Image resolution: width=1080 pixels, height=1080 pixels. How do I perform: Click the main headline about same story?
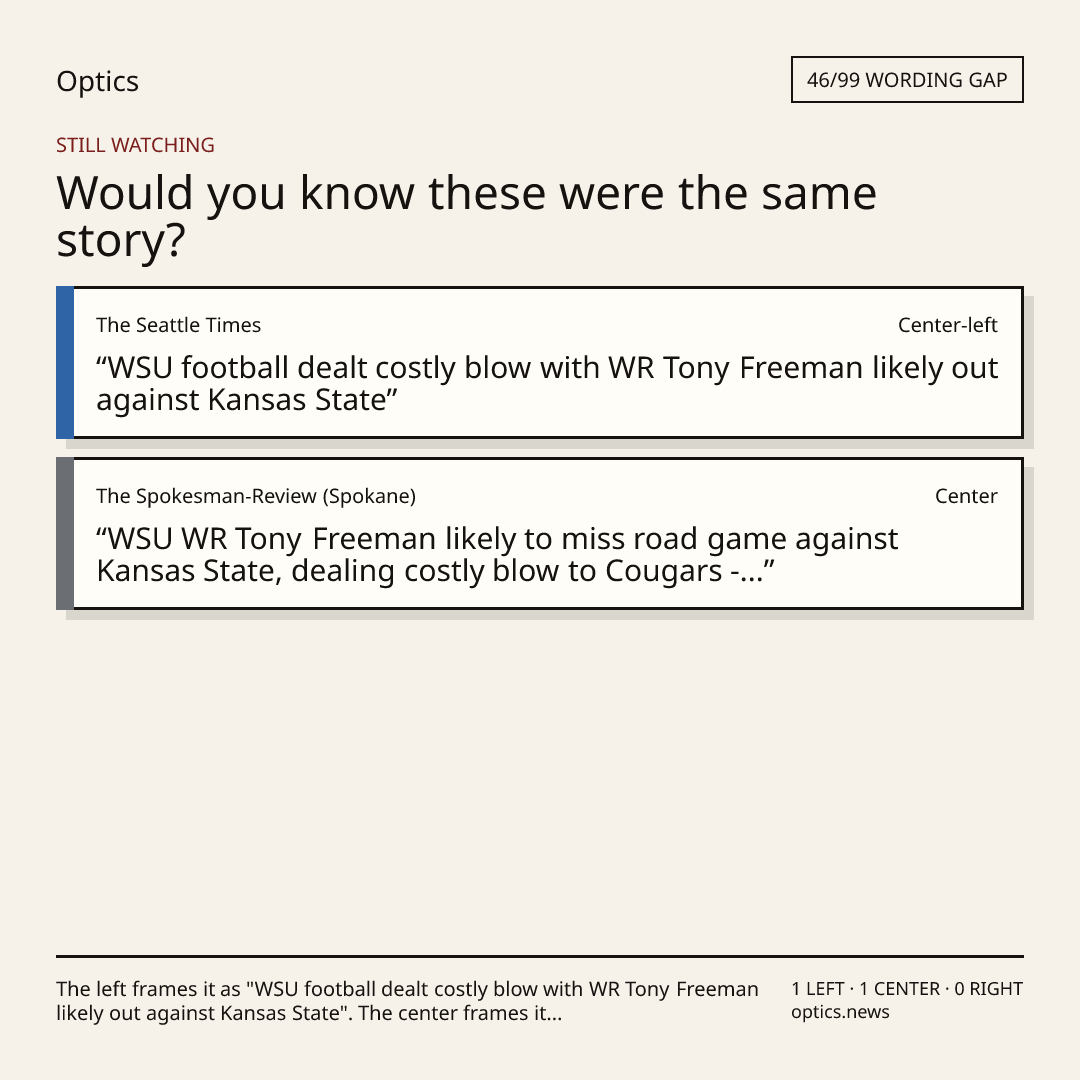click(x=466, y=216)
